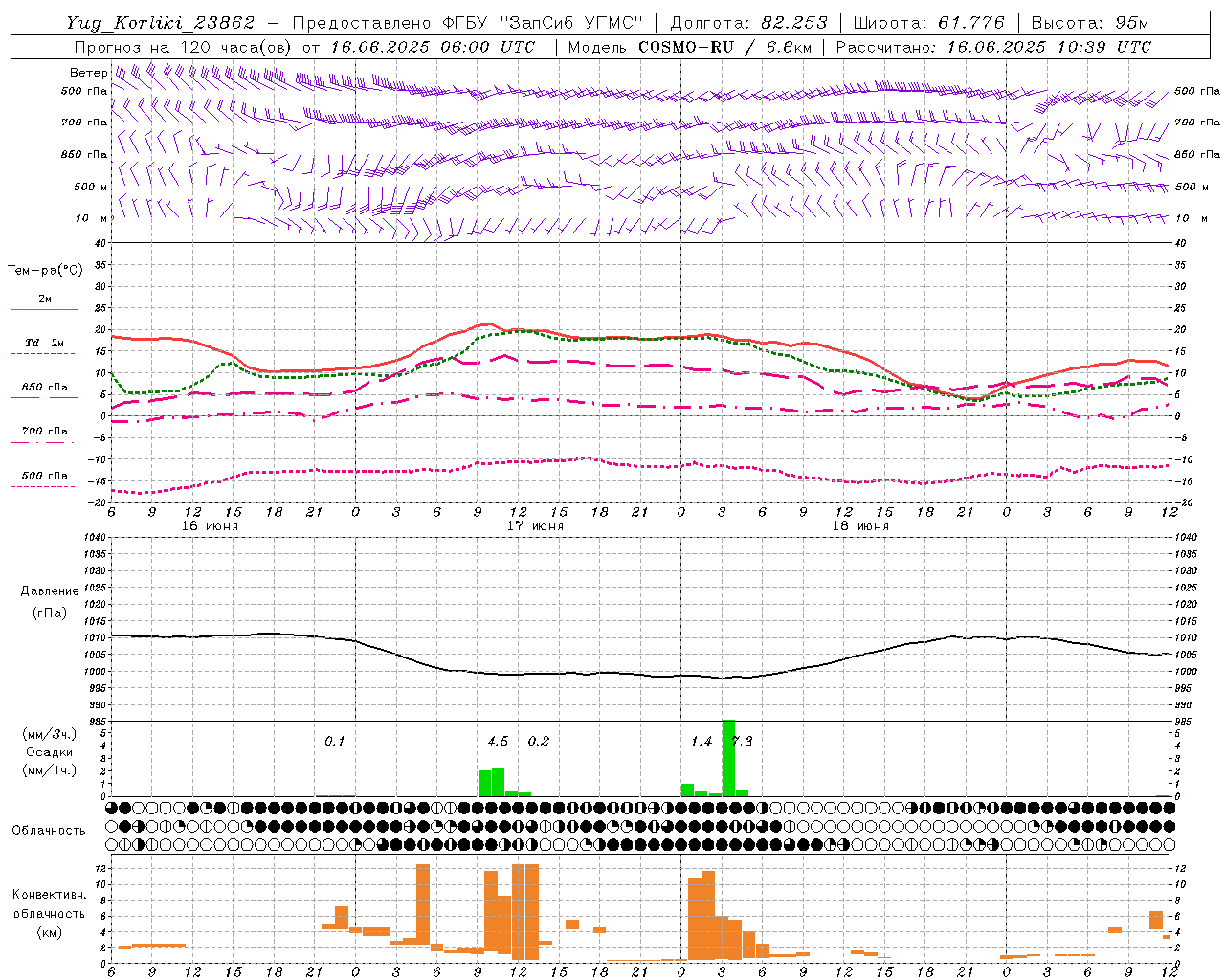Click the 'Высота: 95м' elevation text
Screen dimensions: 1225x980
(x=1090, y=23)
